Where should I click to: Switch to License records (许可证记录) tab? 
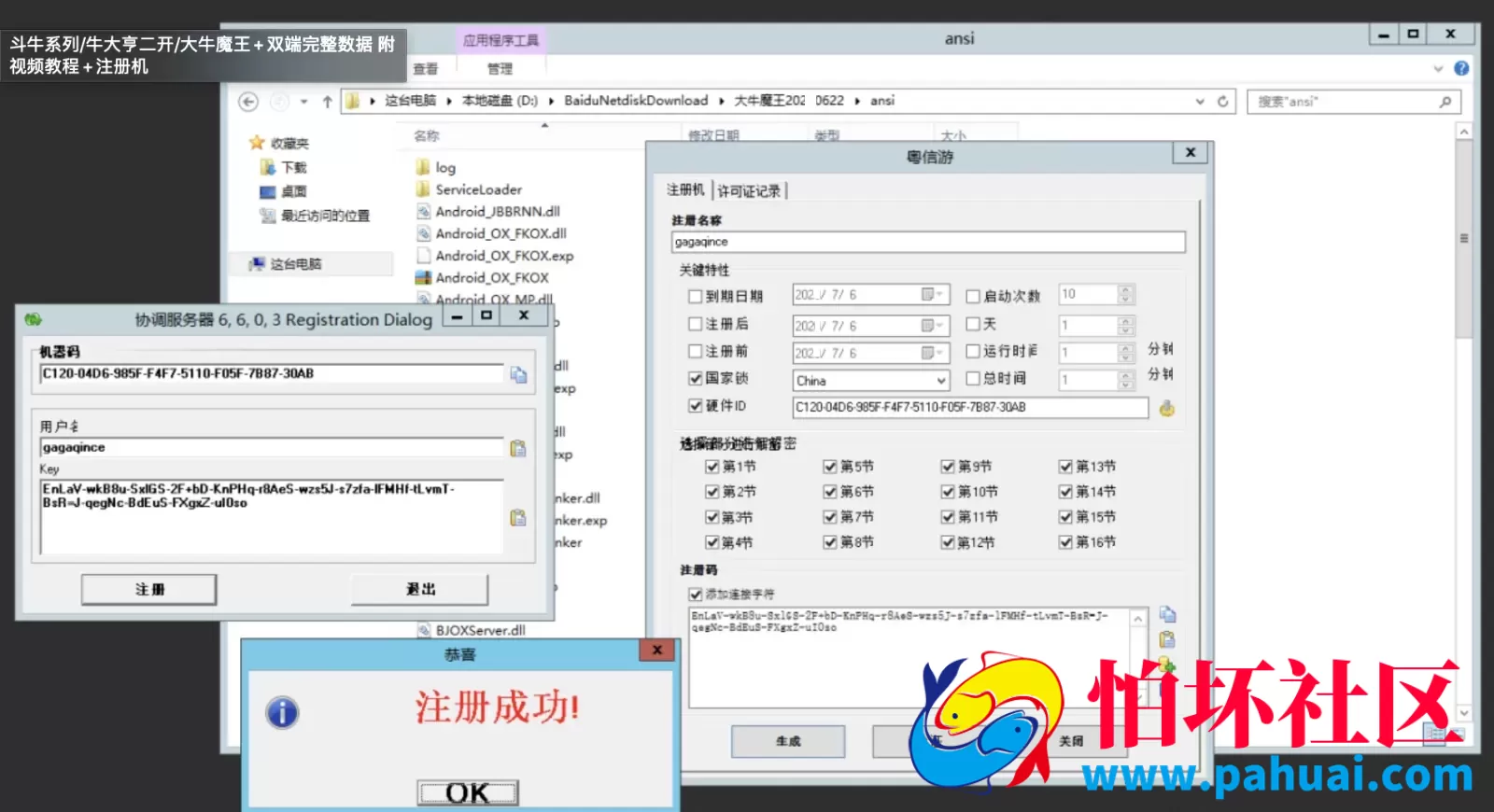pyautogui.click(x=749, y=191)
